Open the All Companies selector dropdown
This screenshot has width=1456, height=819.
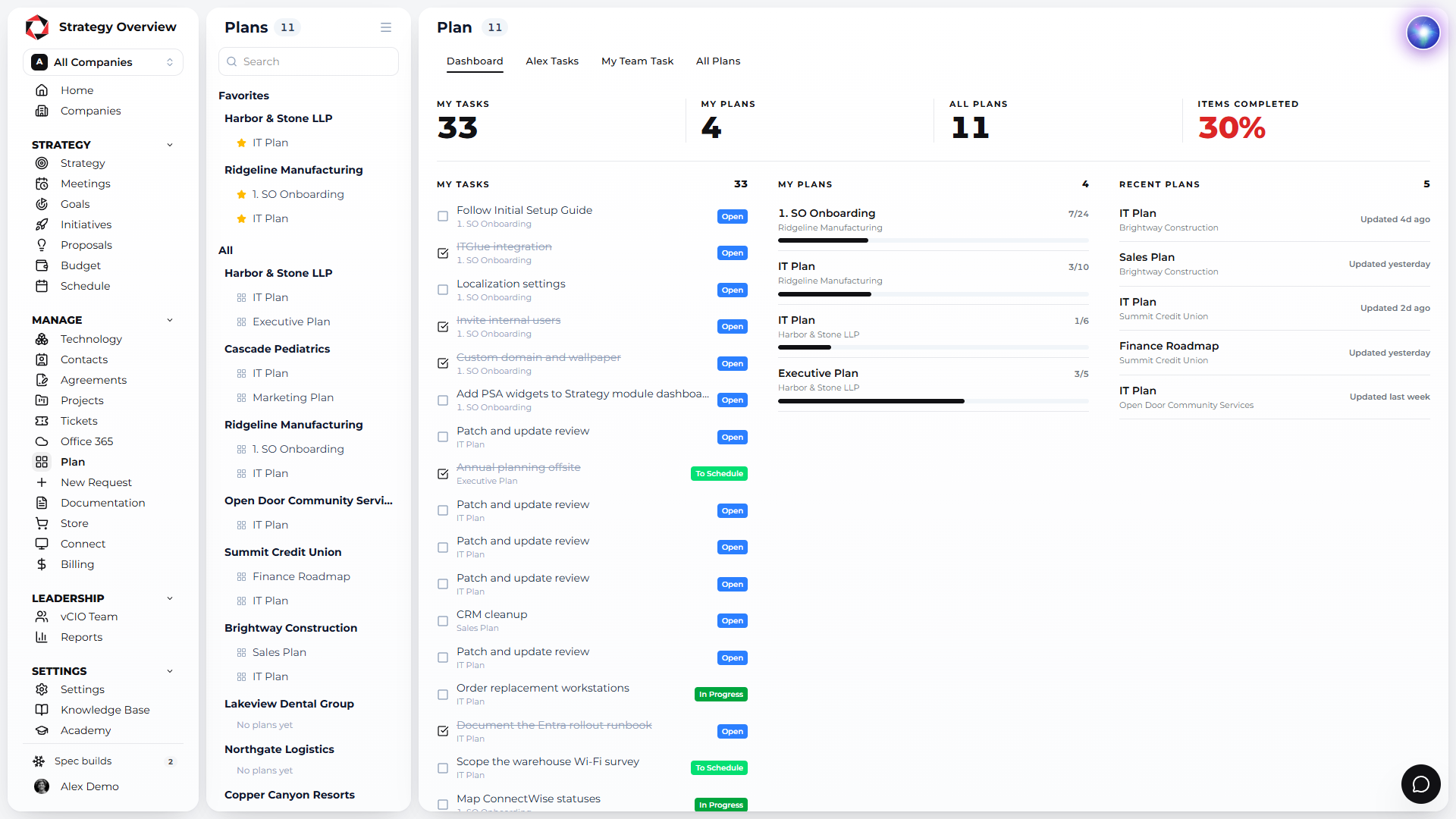103,62
